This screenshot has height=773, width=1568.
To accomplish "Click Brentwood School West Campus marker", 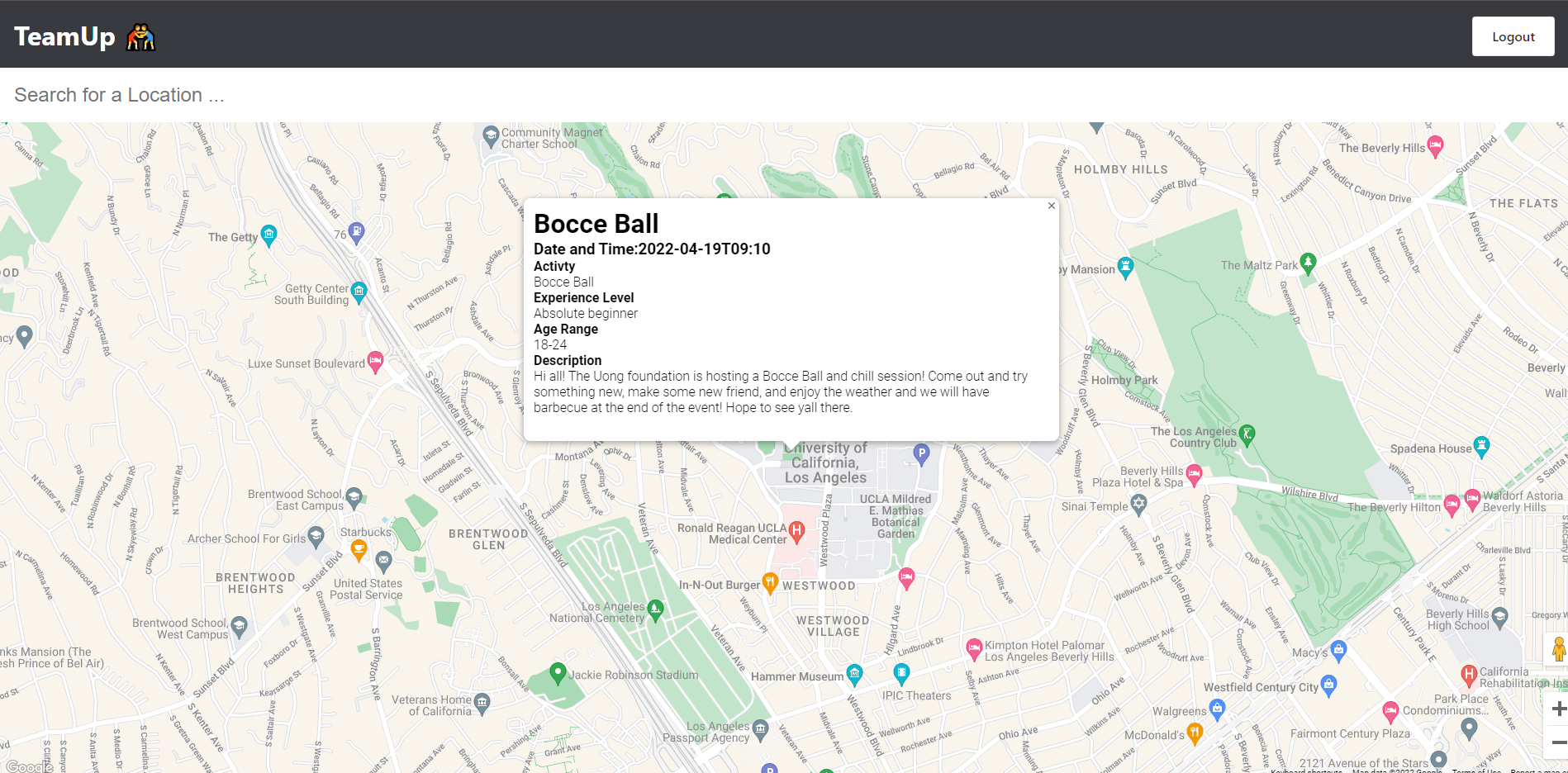I will click(x=239, y=627).
